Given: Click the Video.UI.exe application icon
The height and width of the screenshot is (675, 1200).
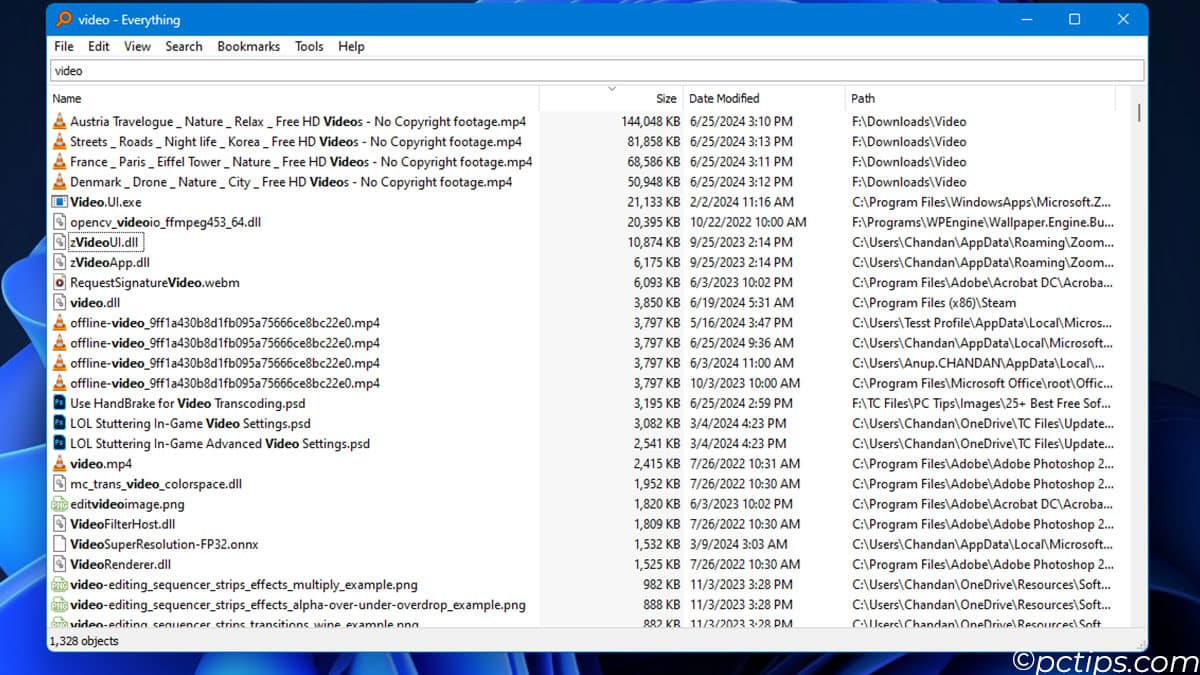Looking at the screenshot, I should coord(59,202).
